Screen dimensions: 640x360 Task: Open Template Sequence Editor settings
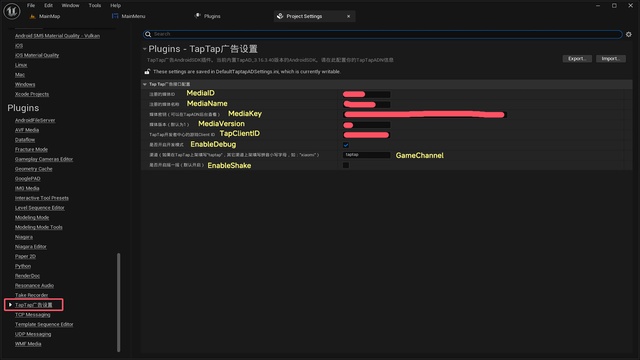coord(44,324)
